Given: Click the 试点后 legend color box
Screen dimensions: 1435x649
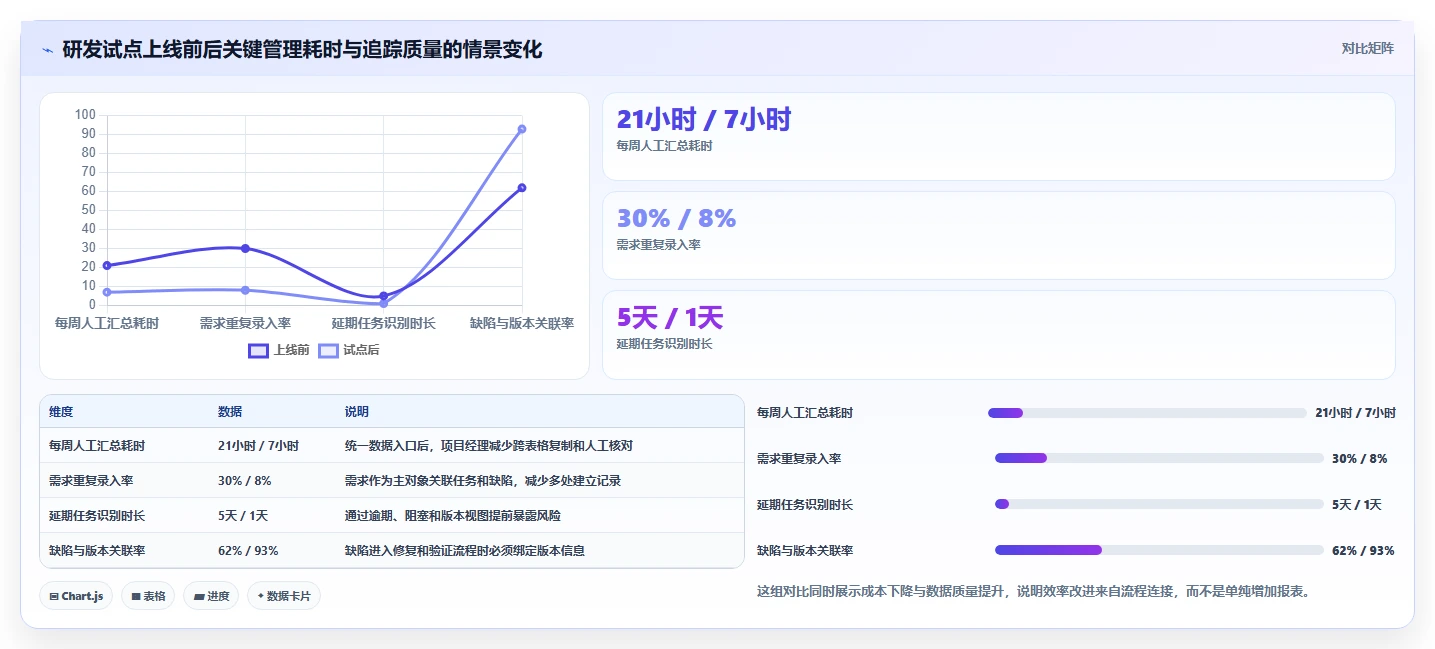Looking at the screenshot, I should click(x=328, y=350).
